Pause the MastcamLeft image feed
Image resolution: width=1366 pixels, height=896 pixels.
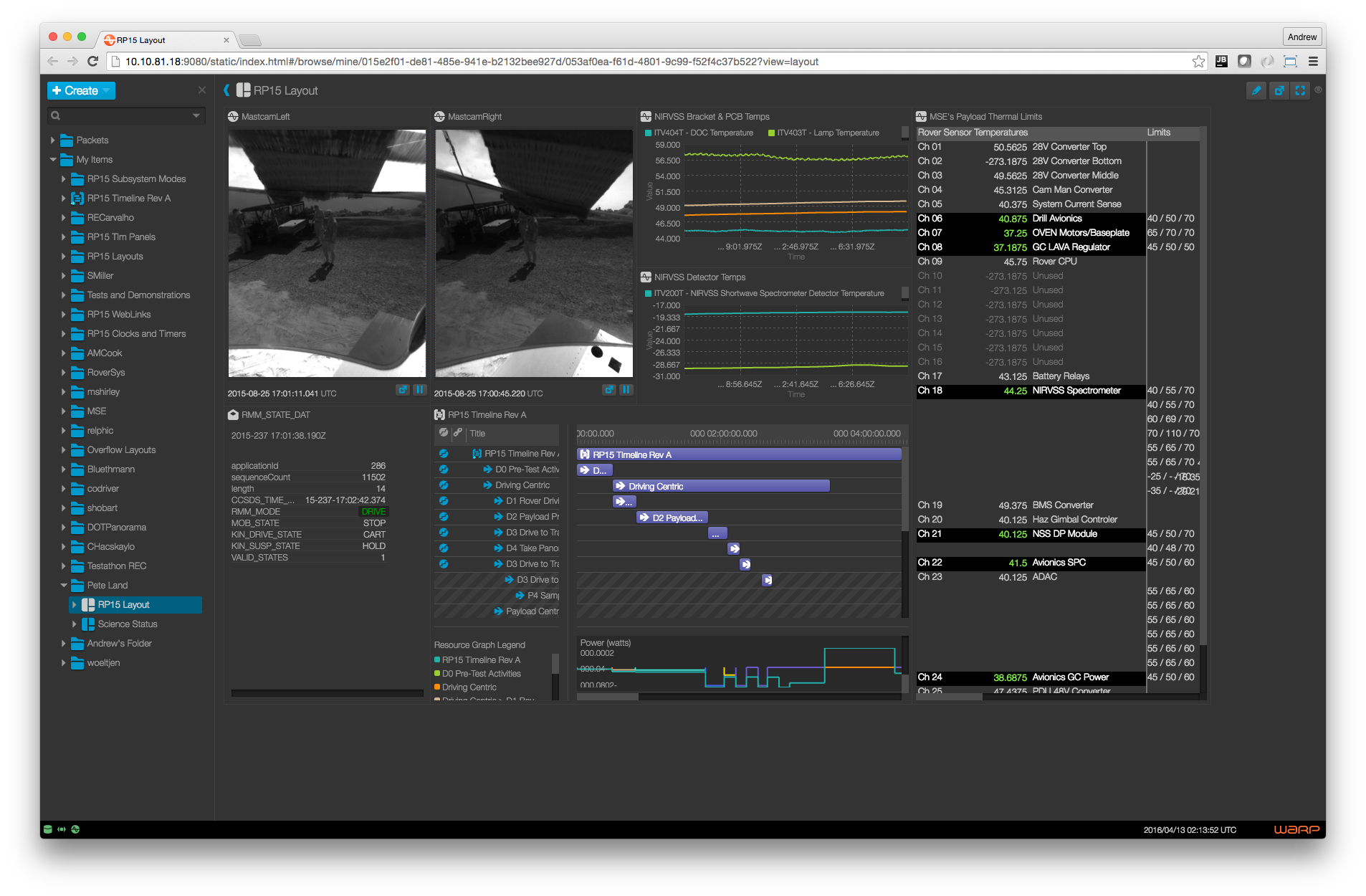coord(420,390)
